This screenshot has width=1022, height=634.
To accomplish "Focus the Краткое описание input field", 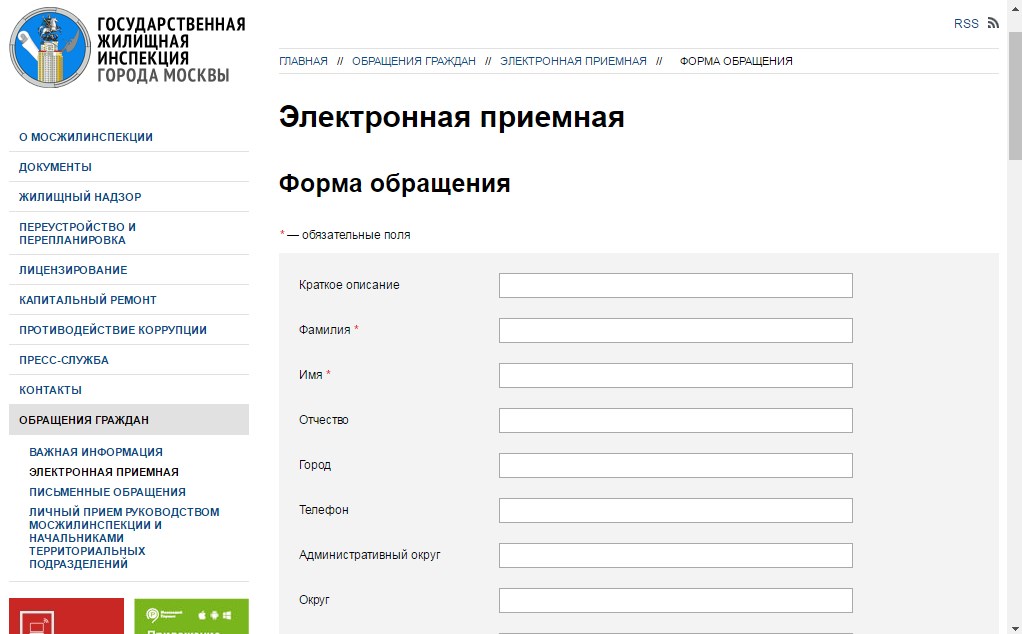I will [x=675, y=286].
